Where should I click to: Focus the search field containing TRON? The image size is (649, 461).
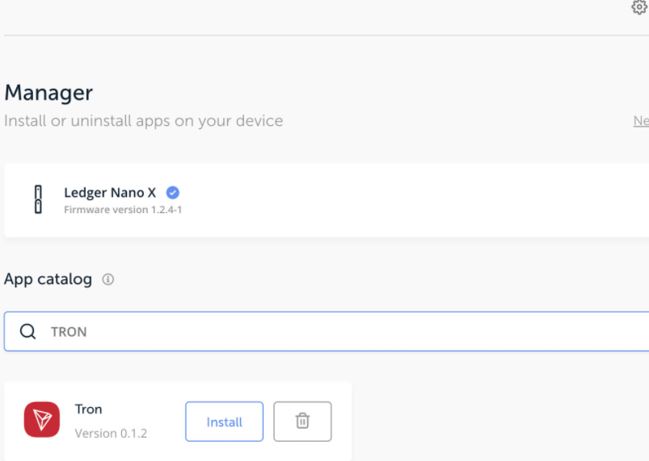[300, 332]
